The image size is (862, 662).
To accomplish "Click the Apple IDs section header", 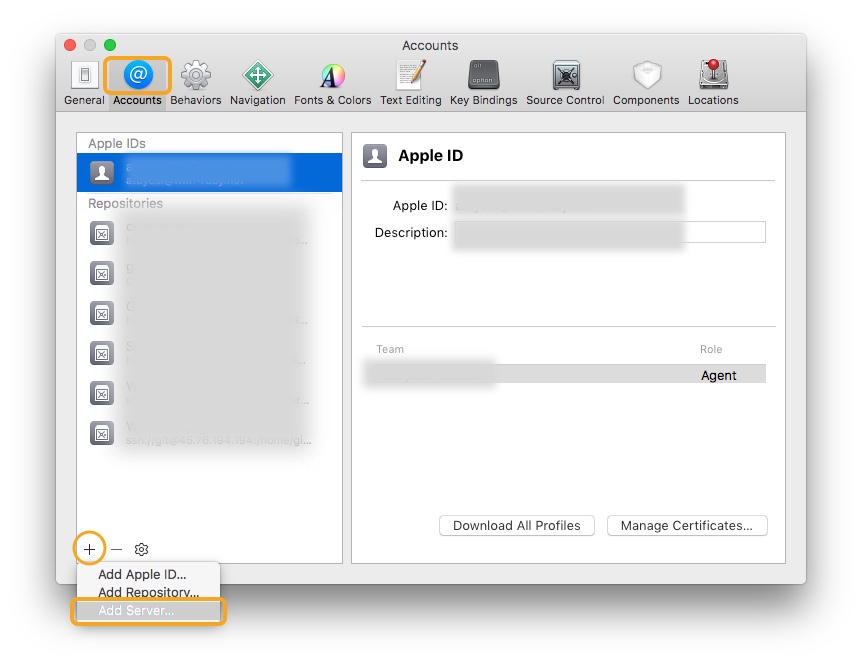I will 117,144.
